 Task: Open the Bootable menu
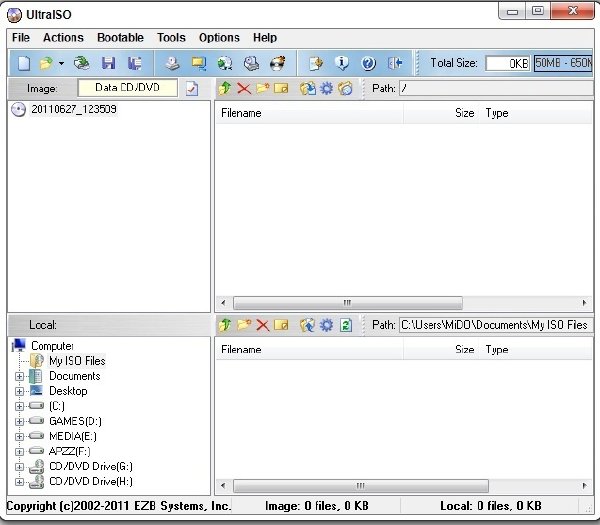[120, 38]
